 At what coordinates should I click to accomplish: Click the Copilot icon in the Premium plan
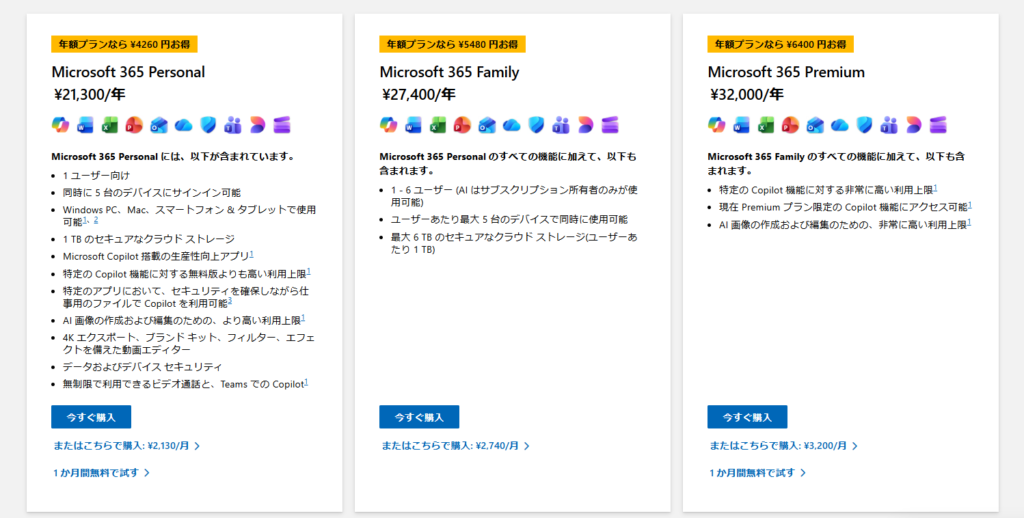coord(716,125)
